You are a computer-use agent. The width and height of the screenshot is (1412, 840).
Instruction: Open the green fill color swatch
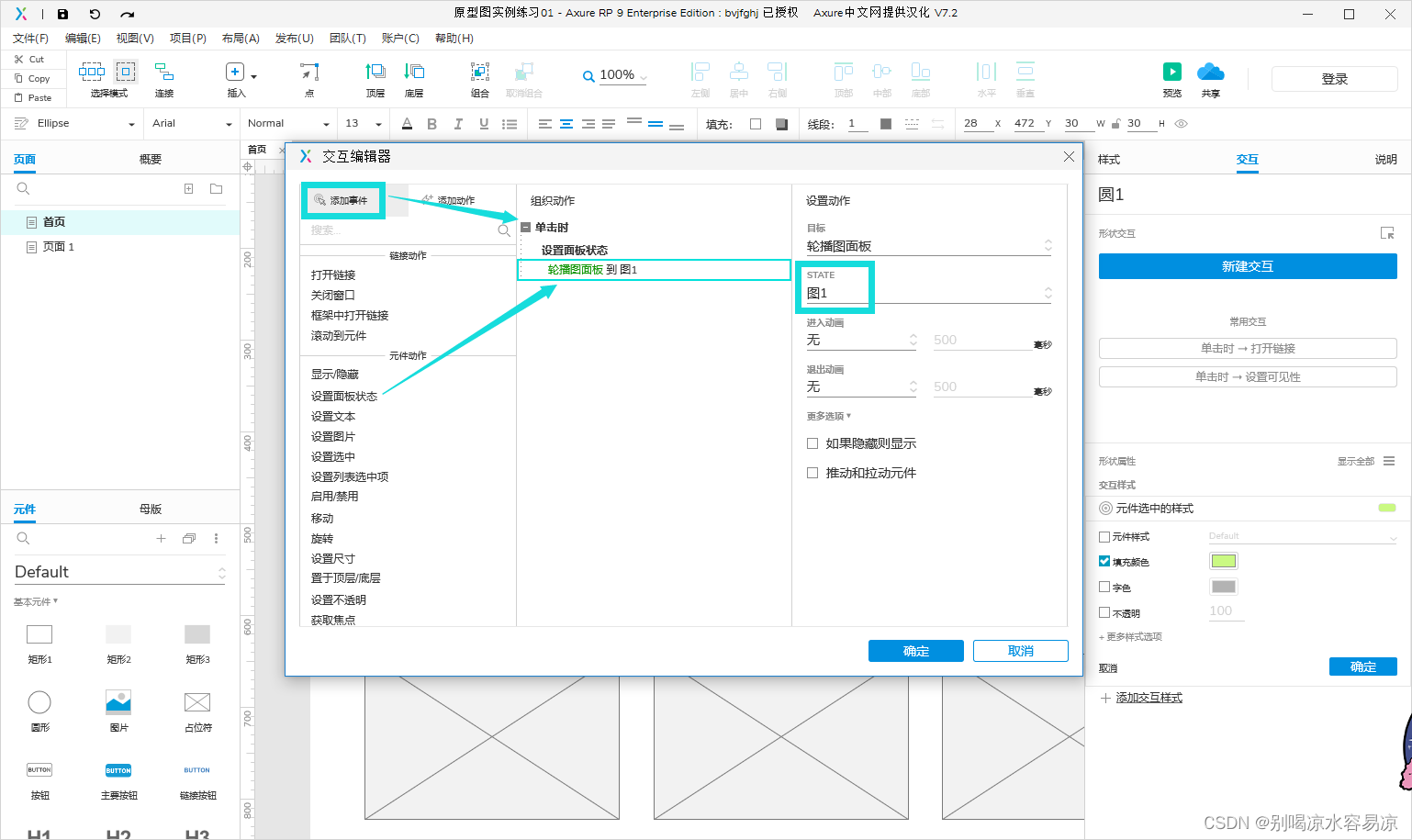point(1224,561)
